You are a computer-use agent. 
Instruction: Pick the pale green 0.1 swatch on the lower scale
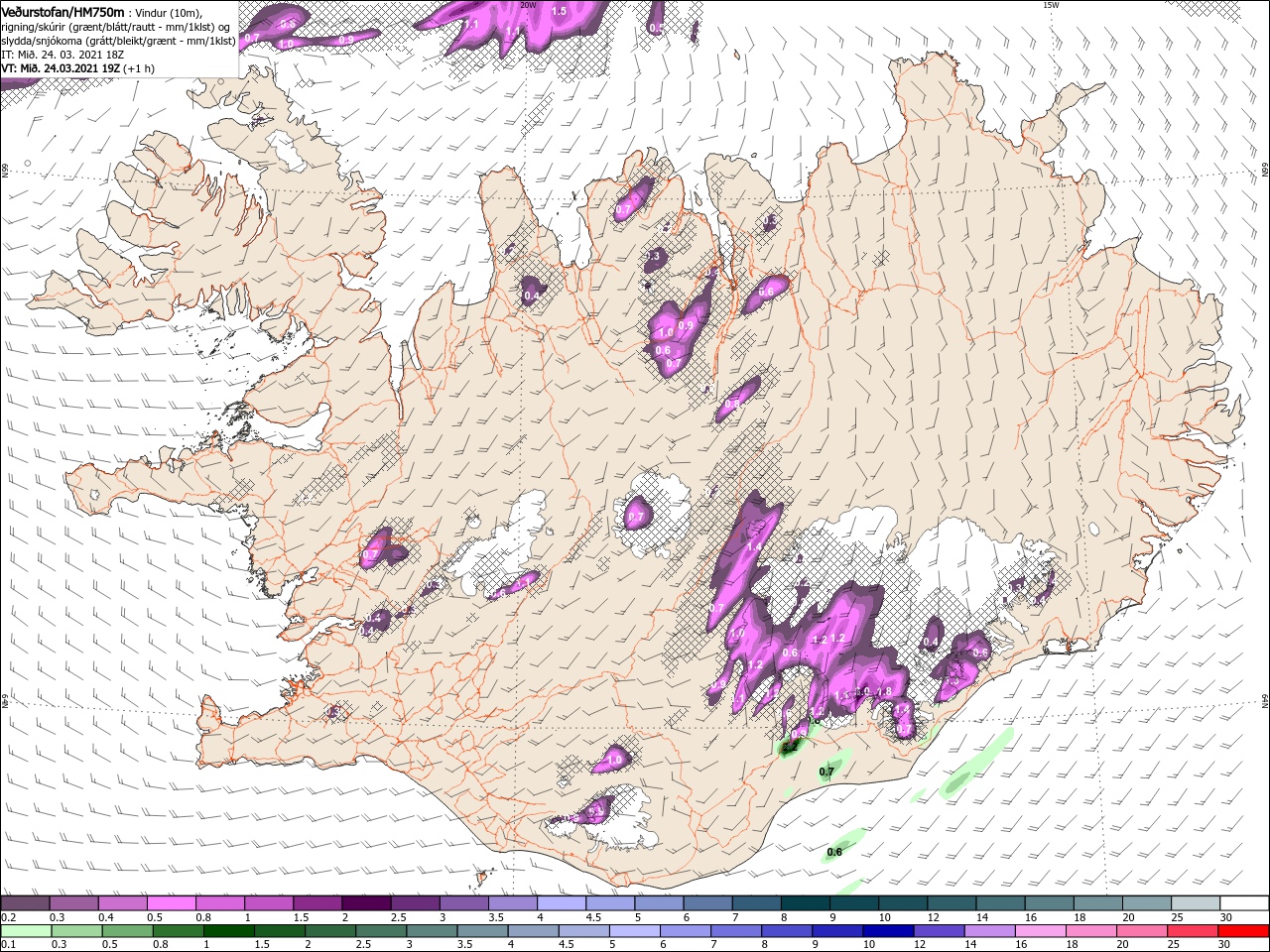(25, 931)
